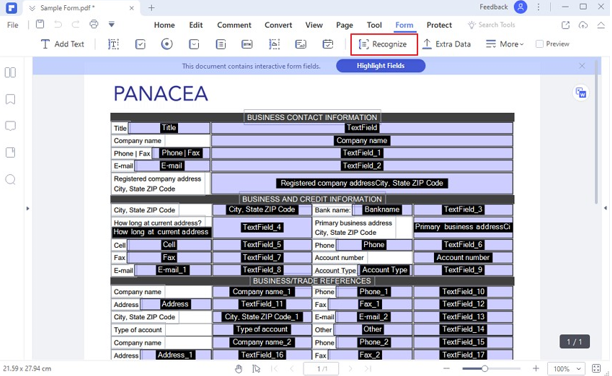612x376 pixels.
Task: Choose the select tool in status bar
Action: 256,369
